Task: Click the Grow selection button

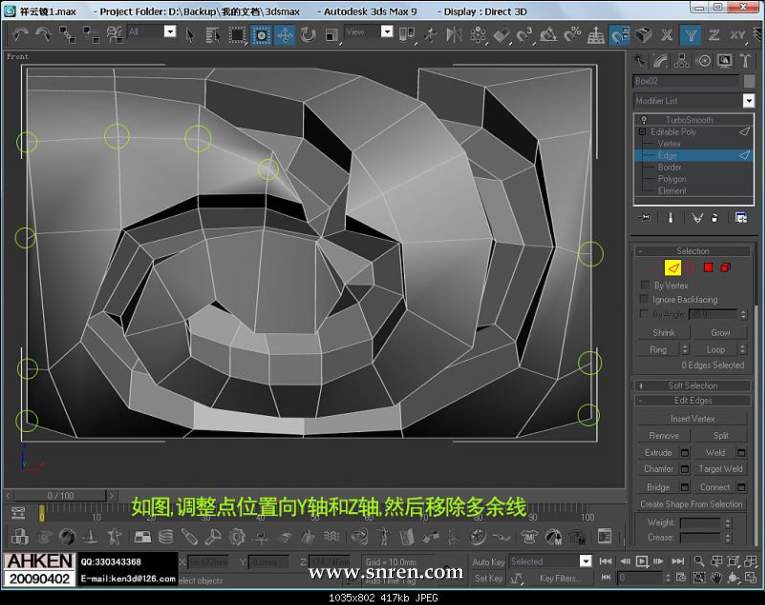Action: 720,332
